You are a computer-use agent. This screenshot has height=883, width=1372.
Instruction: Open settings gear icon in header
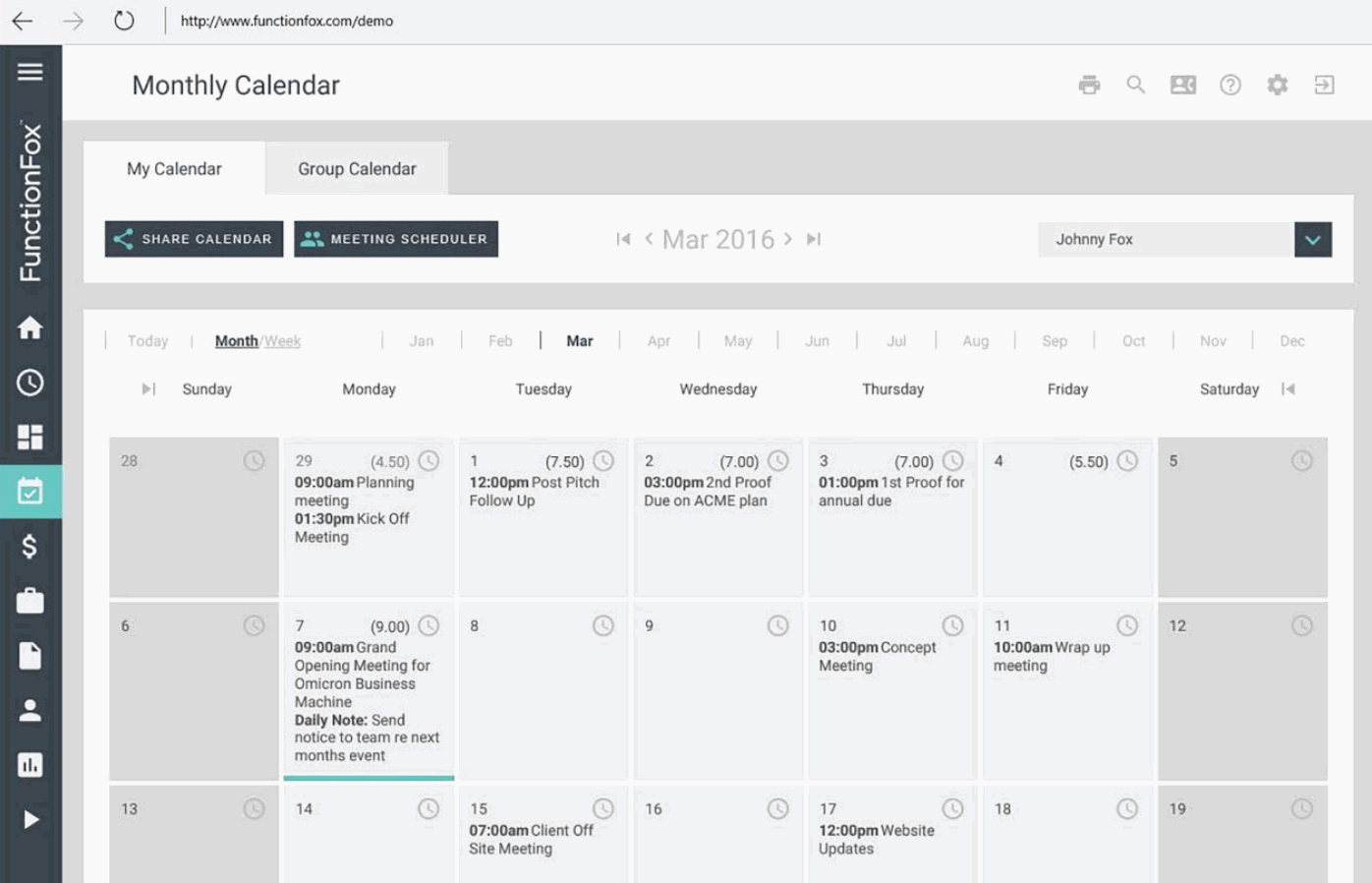[x=1278, y=85]
